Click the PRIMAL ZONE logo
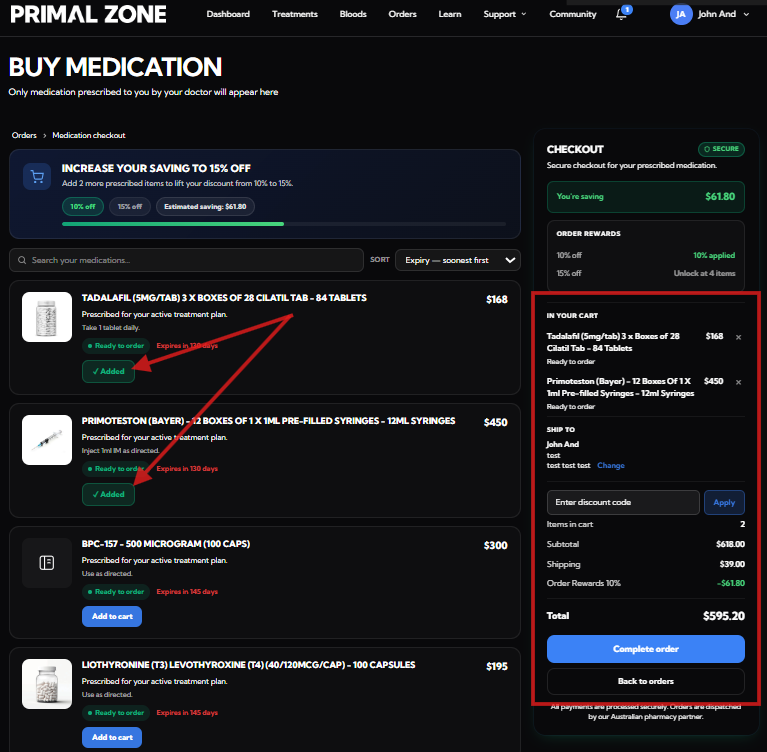Screen dimensions: 767x752 coord(88,14)
